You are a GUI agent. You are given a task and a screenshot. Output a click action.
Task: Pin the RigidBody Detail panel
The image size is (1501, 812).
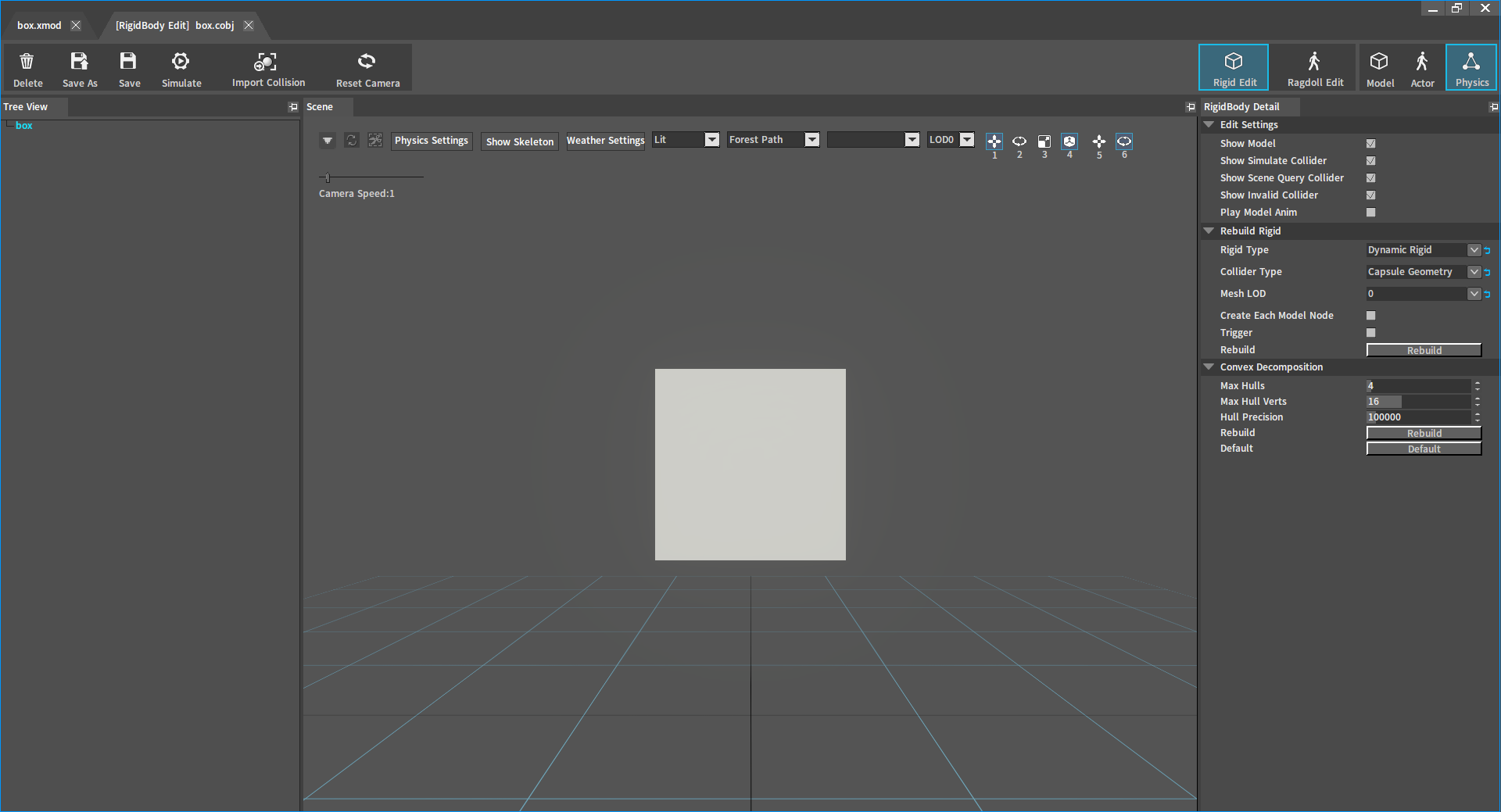(1493, 107)
